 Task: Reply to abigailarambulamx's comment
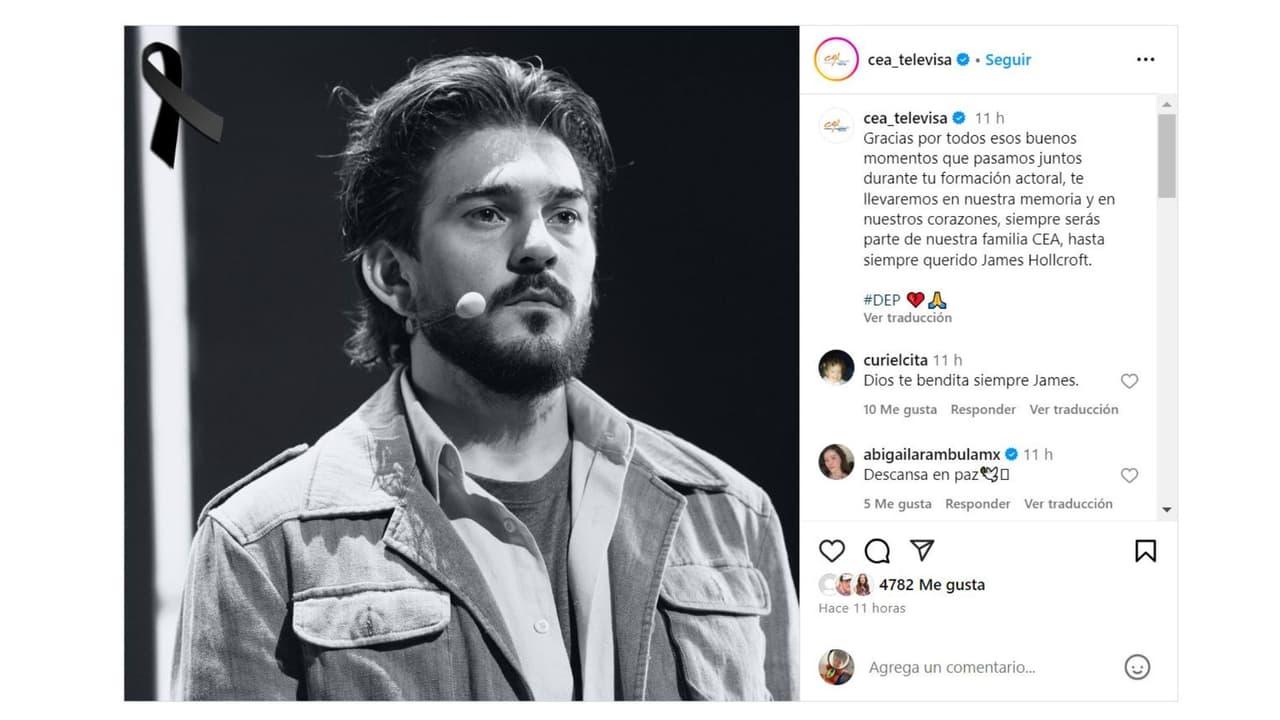click(977, 504)
